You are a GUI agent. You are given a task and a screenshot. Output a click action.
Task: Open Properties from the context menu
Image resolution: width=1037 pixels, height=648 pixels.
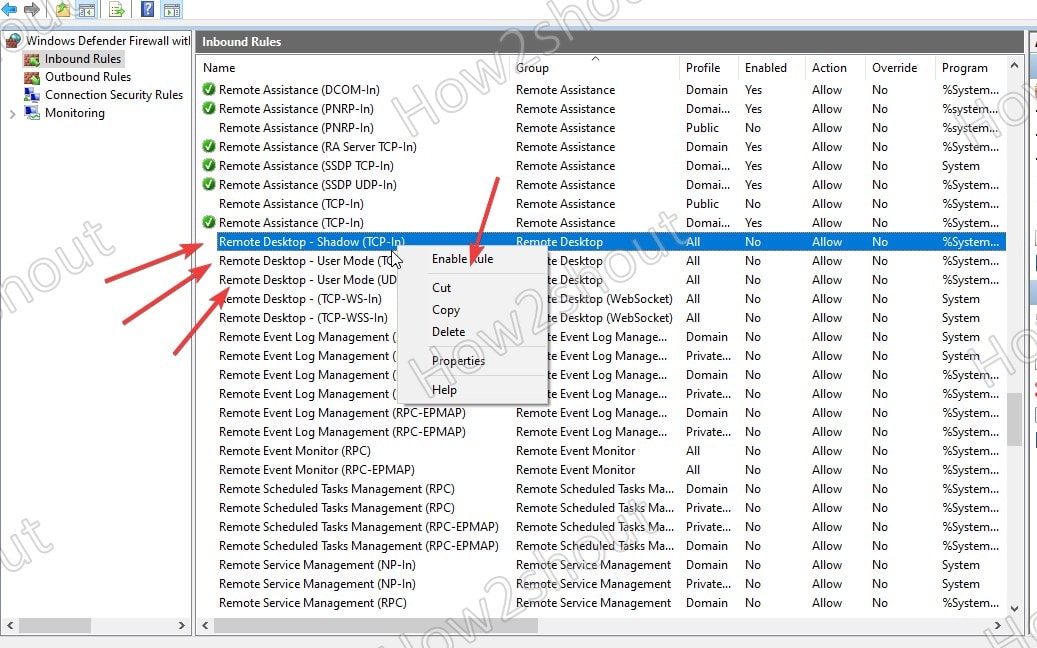[x=459, y=361]
